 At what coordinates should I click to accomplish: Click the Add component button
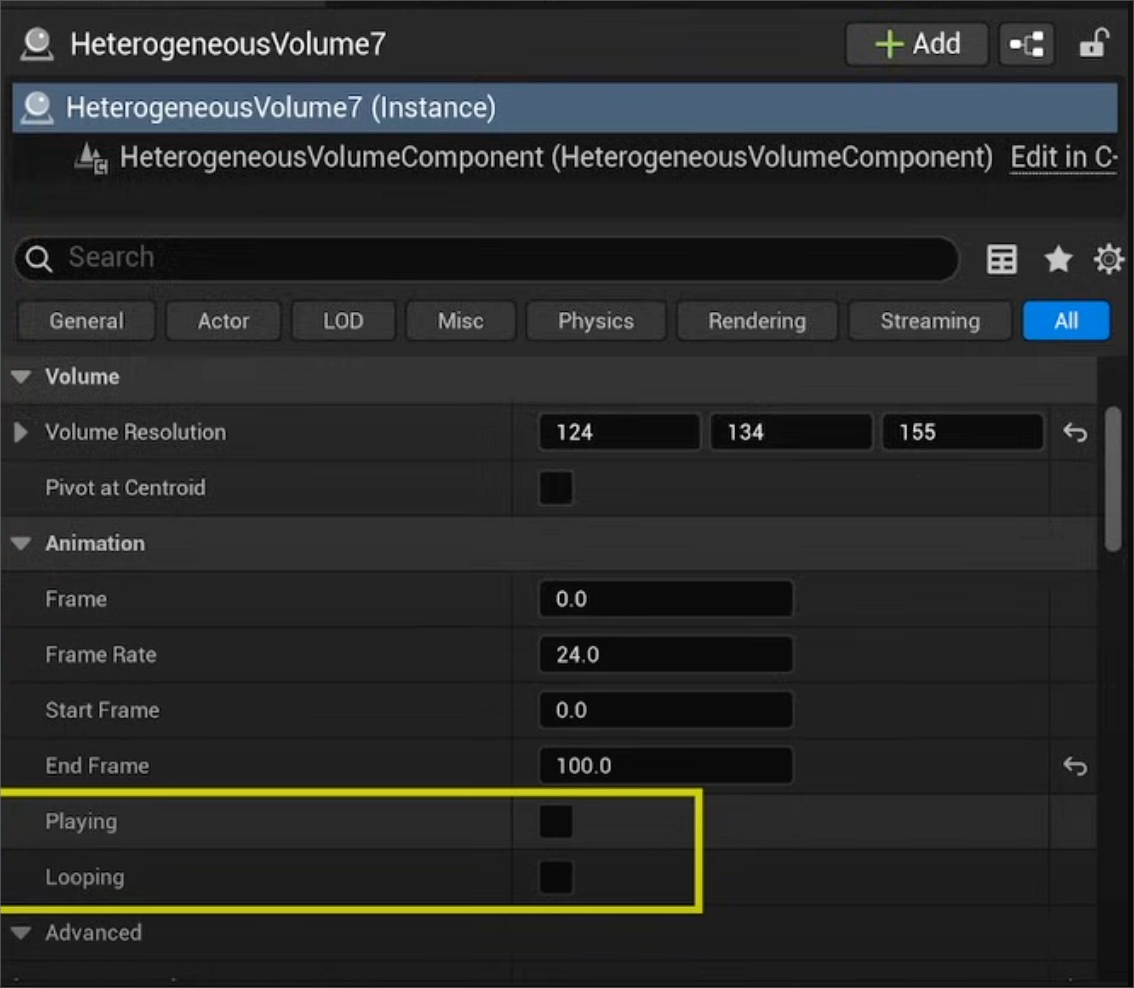click(917, 44)
